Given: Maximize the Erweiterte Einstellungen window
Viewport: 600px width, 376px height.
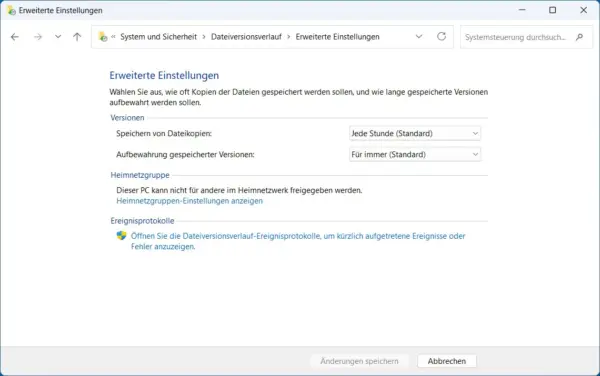Looking at the screenshot, I should point(553,10).
